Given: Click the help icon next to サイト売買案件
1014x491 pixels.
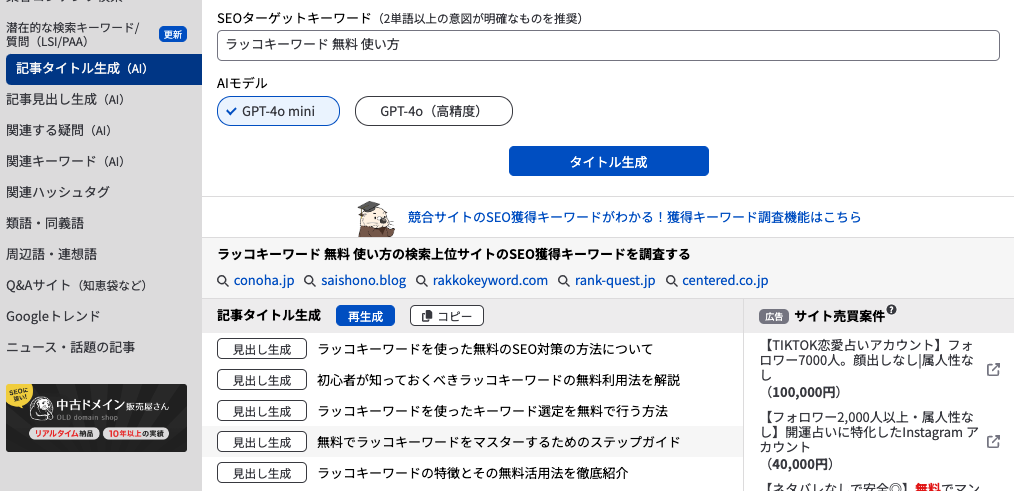Looking at the screenshot, I should [892, 310].
